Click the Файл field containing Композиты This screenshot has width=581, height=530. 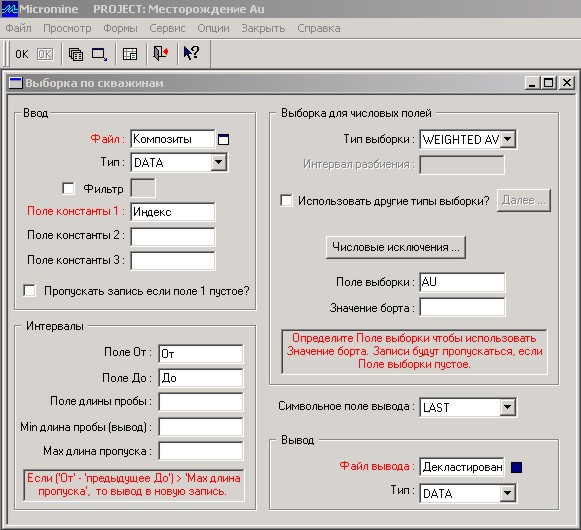(x=173, y=139)
